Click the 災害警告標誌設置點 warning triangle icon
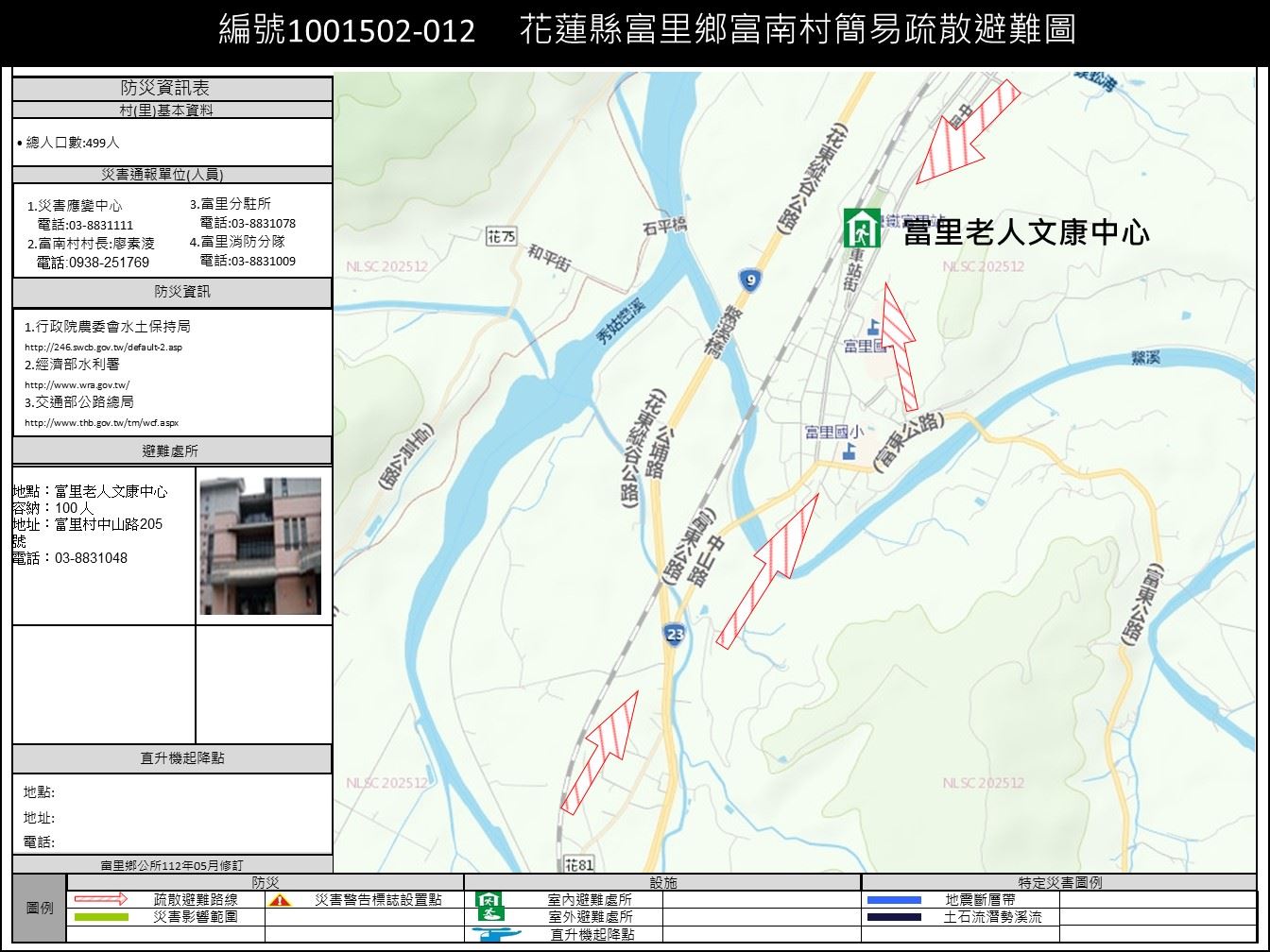Screen dimensions: 1270x952 coord(281,901)
